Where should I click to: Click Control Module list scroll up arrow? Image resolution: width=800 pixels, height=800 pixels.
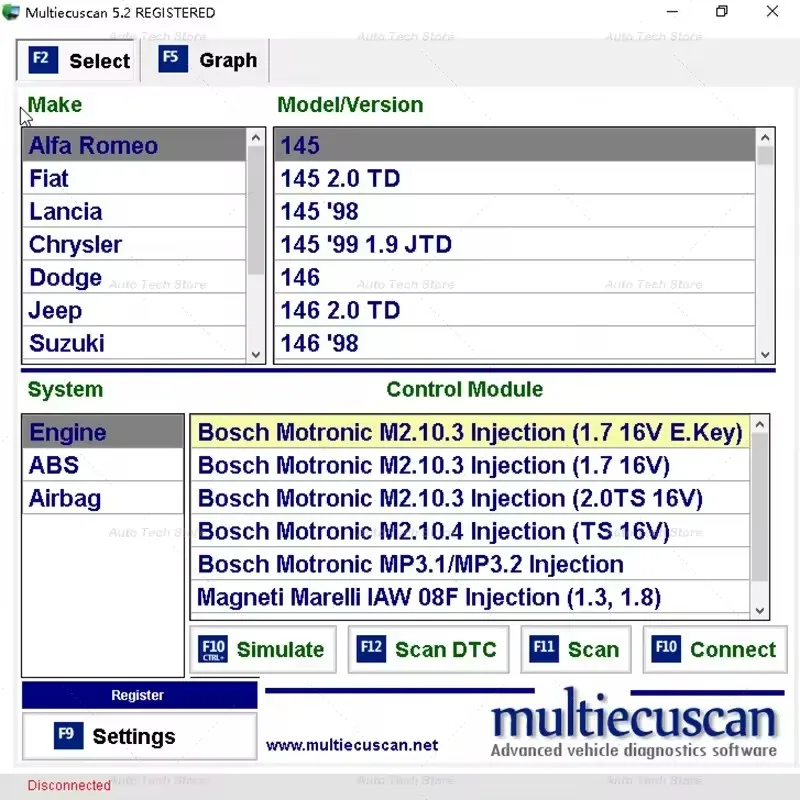760,424
